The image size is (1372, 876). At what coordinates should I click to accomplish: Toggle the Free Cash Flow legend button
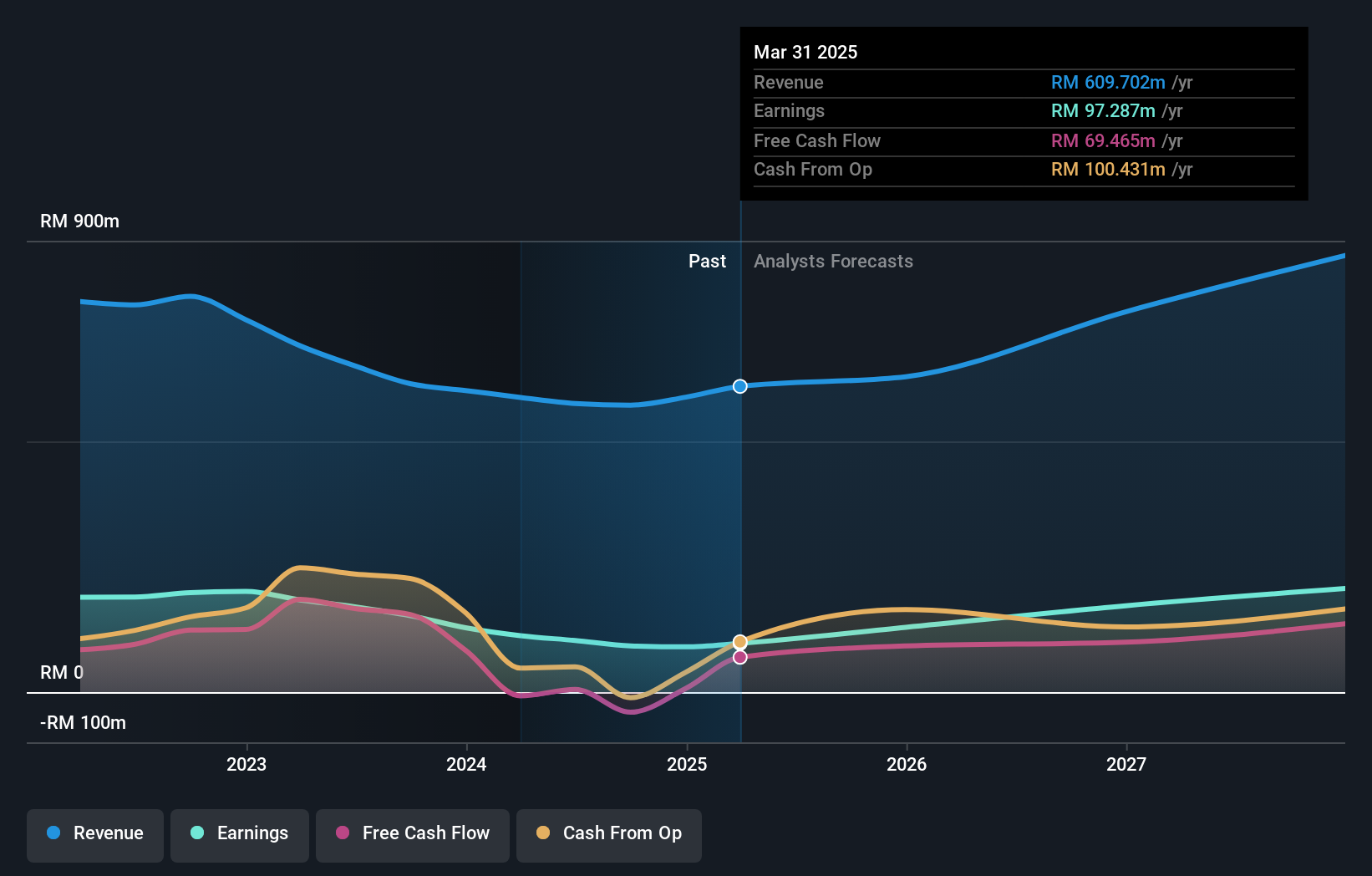[413, 835]
